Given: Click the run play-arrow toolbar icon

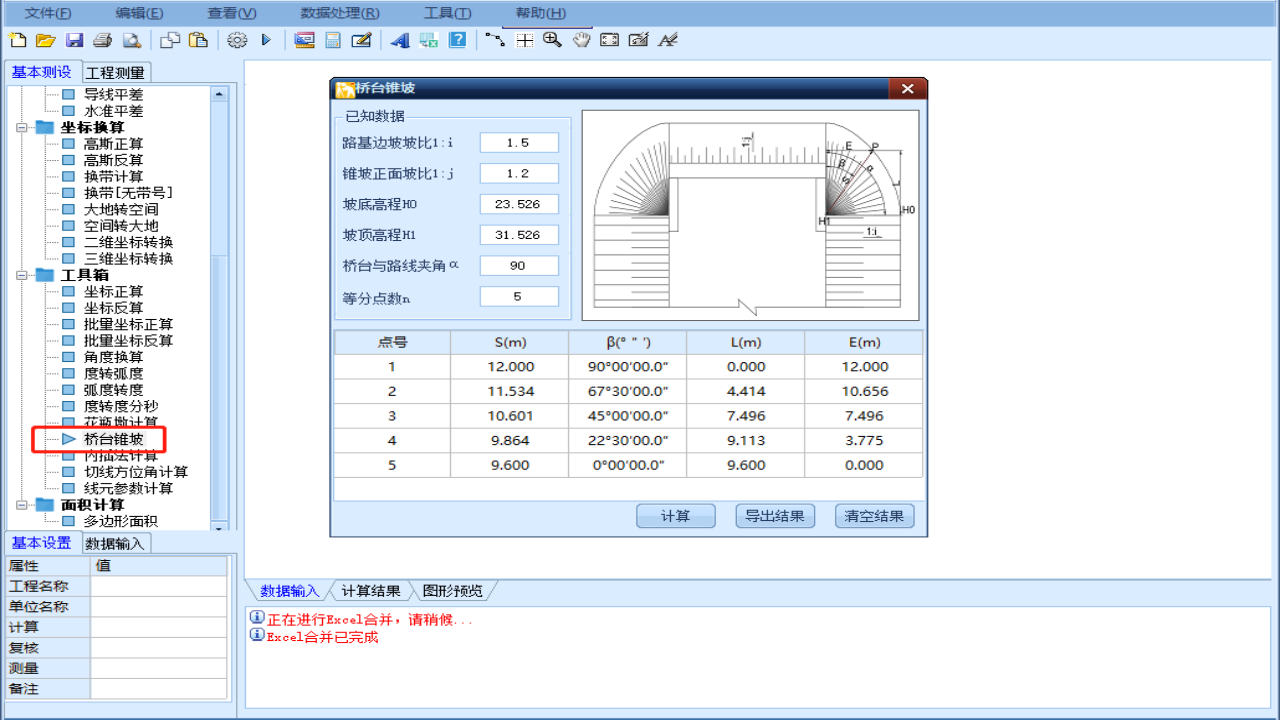Looking at the screenshot, I should (x=265, y=40).
